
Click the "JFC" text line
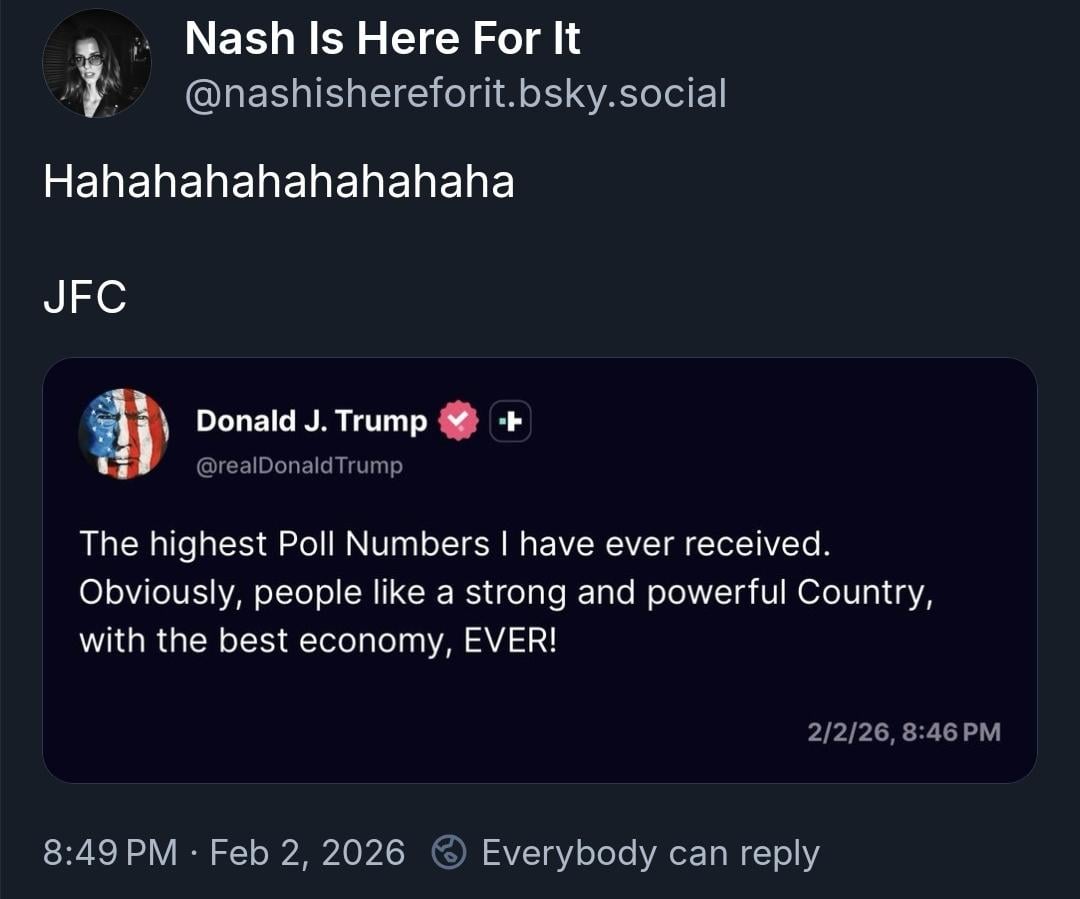point(85,298)
